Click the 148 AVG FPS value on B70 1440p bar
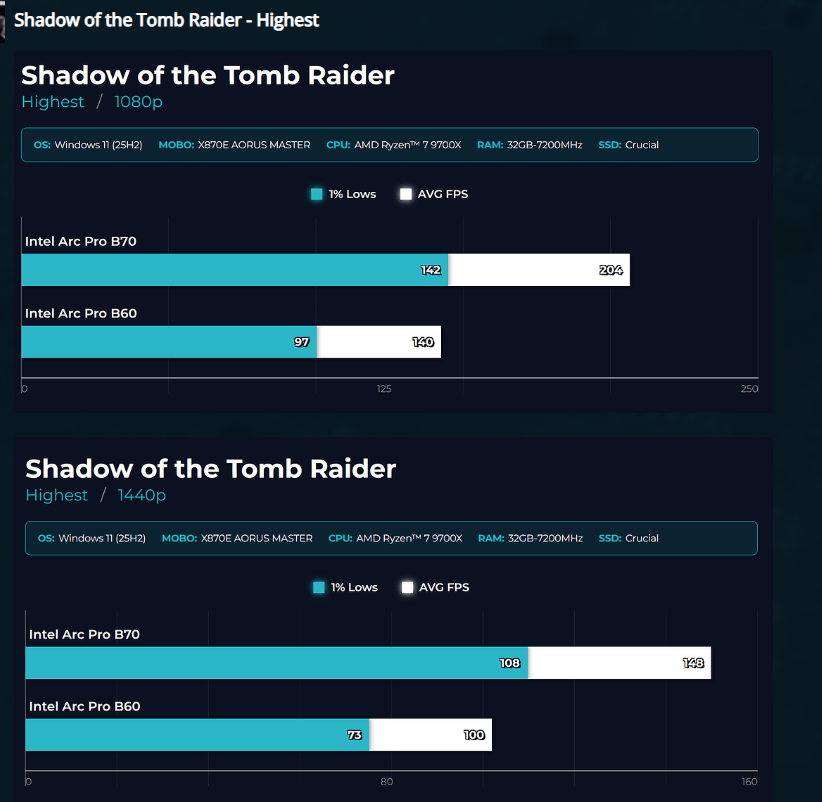The image size is (822, 802). coord(693,663)
